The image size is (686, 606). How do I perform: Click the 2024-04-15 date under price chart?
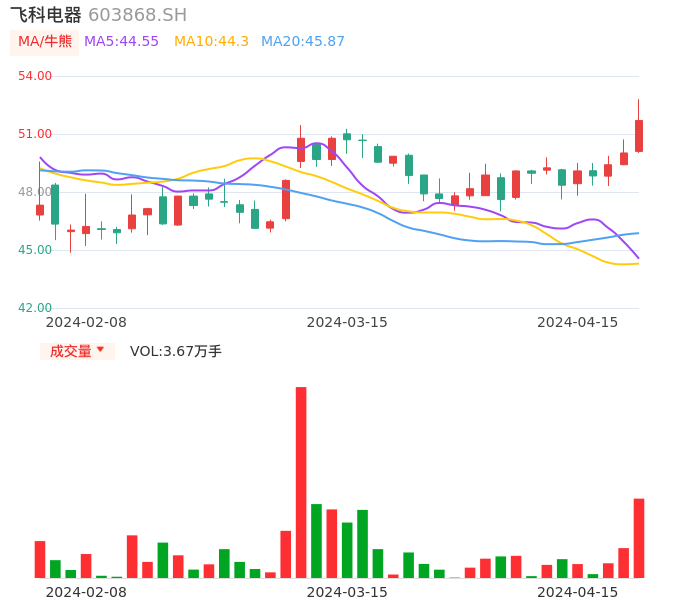pos(578,322)
